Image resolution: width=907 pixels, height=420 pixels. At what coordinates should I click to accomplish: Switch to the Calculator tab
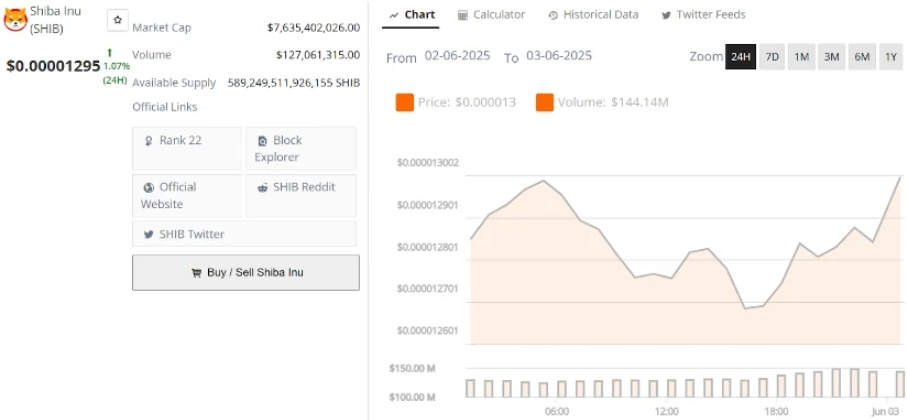click(491, 15)
